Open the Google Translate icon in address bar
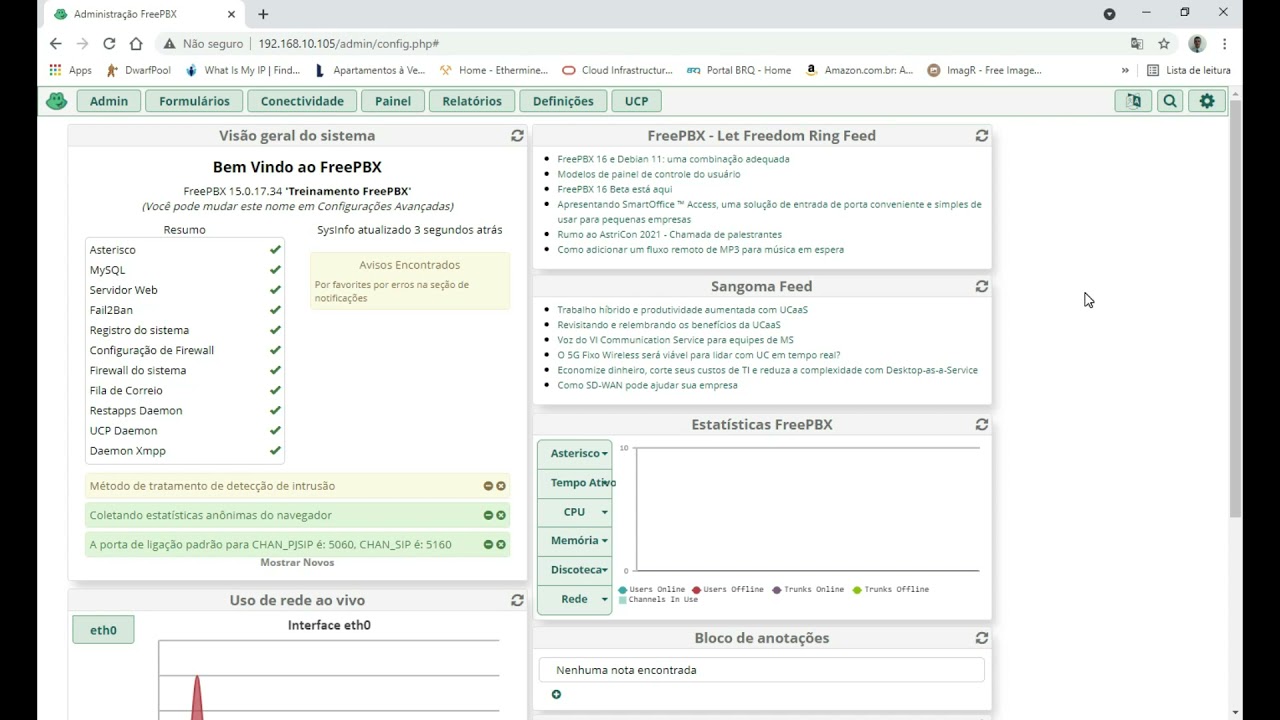 coord(1137,44)
